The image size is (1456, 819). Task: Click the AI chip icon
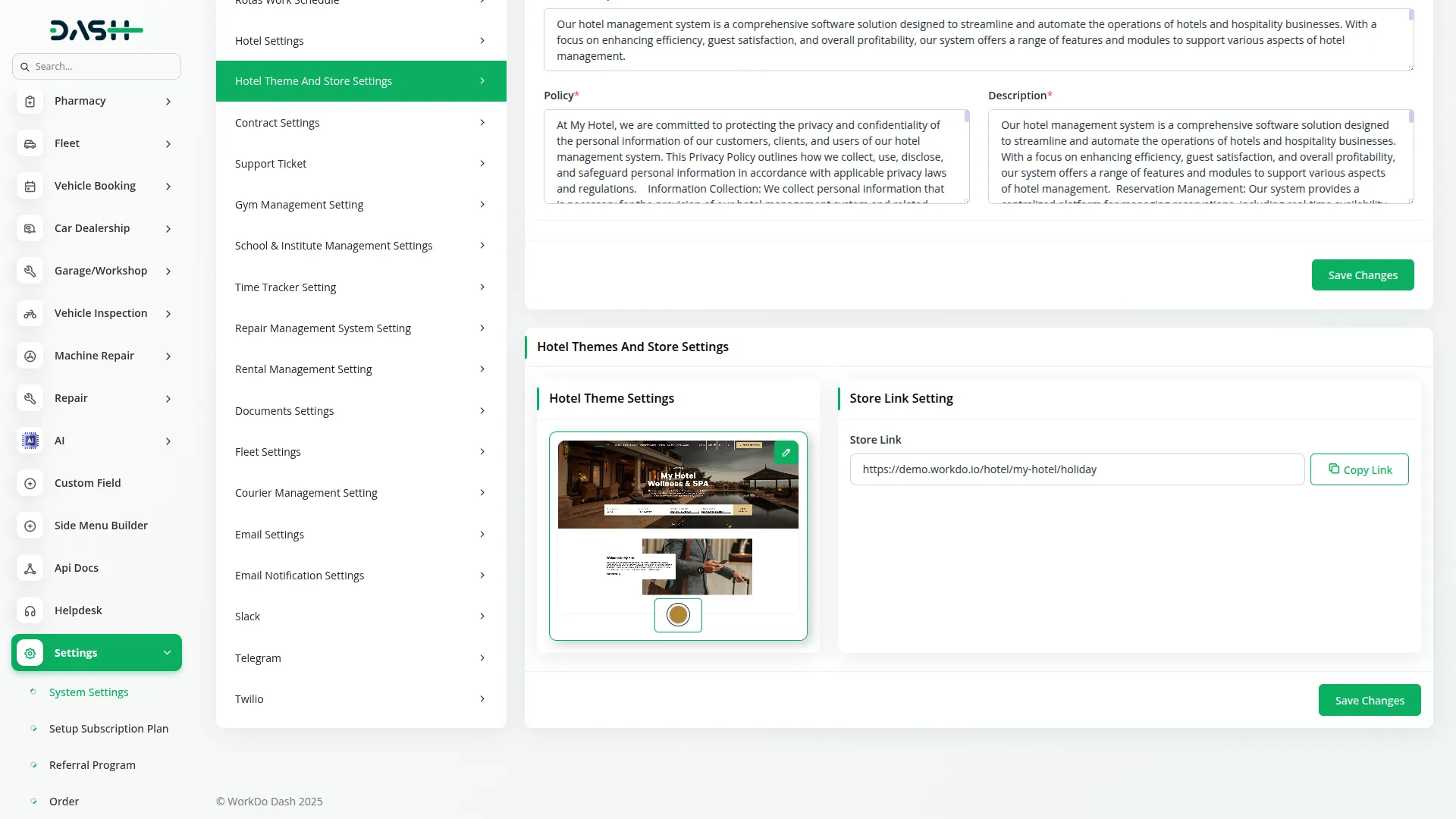coord(30,441)
